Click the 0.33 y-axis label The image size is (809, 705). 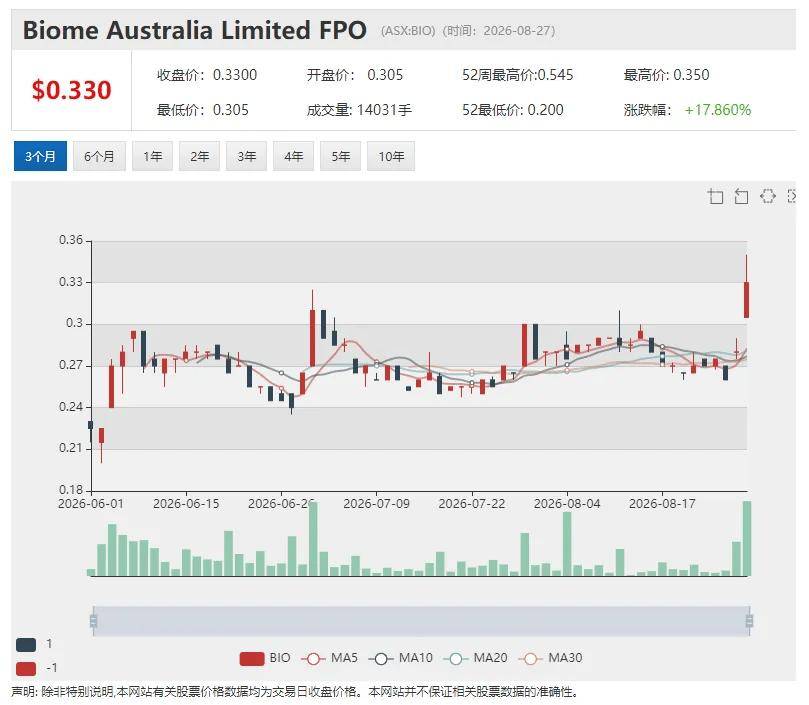click(x=71, y=282)
